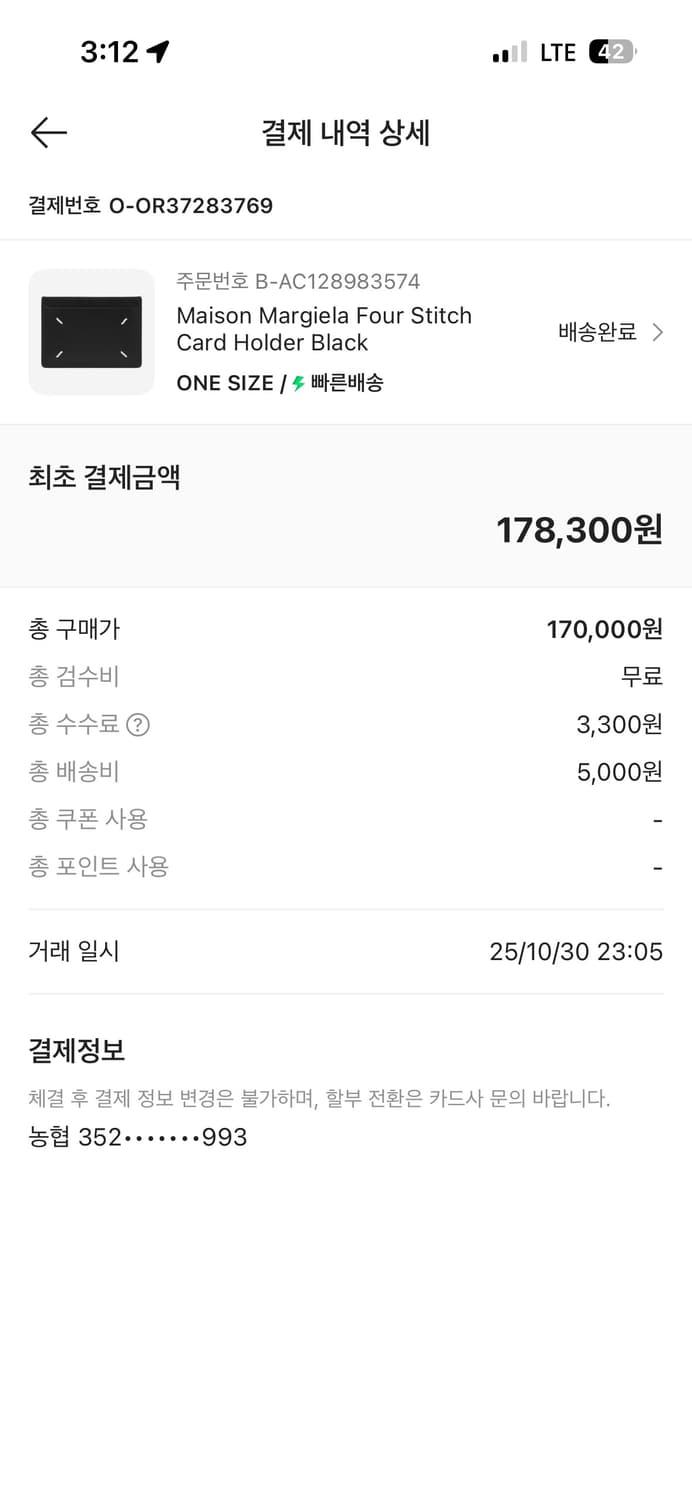Tap the LTE network indicator
The width and height of the screenshot is (692, 1500).
point(556,51)
